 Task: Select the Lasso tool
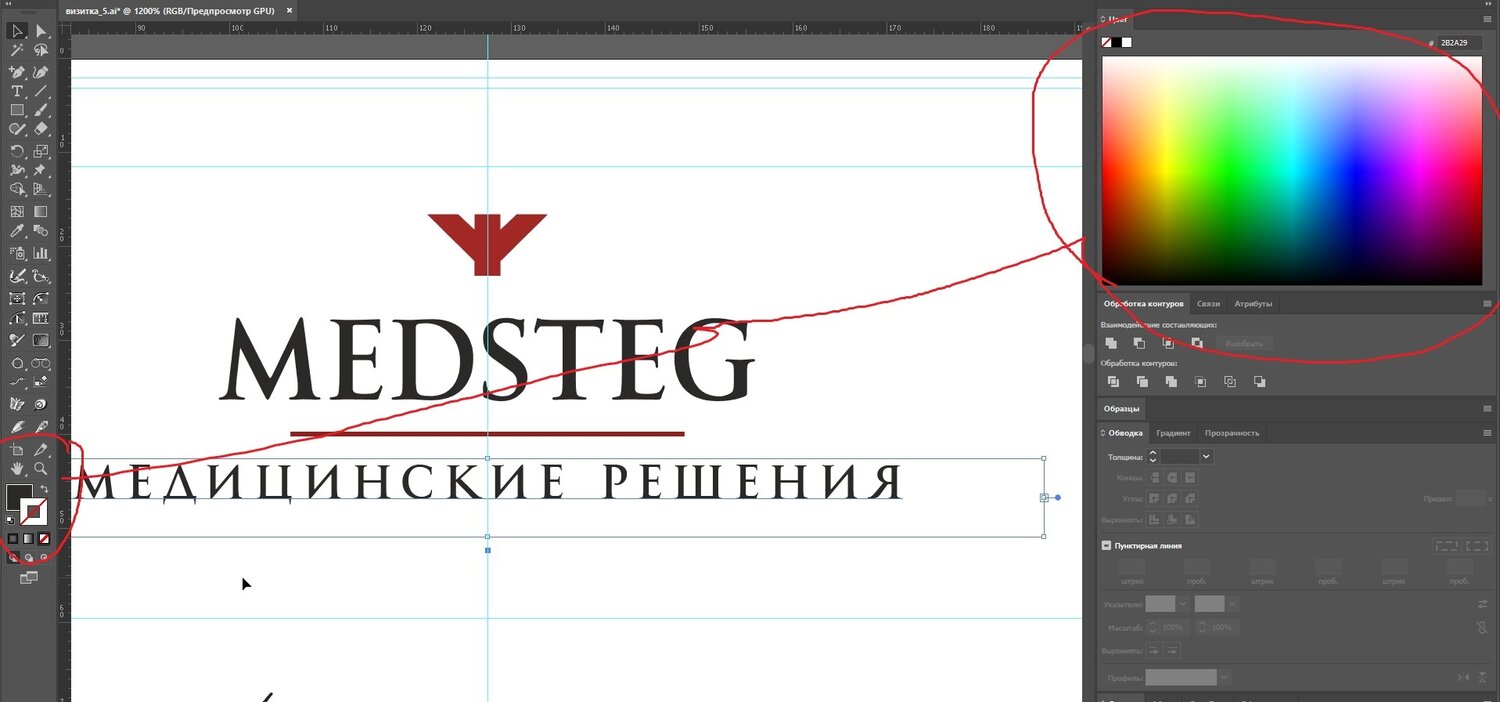(x=41, y=49)
